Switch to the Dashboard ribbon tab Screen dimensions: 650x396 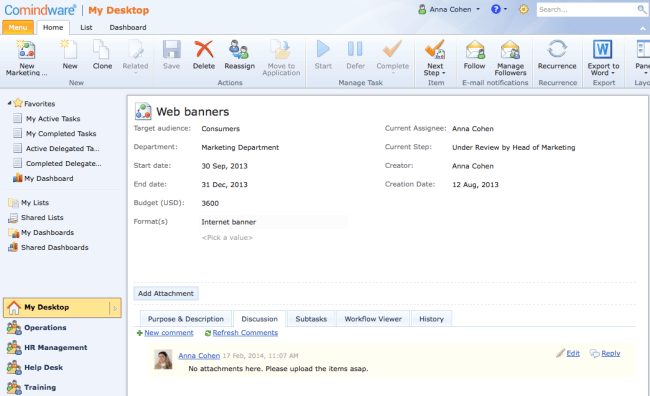[x=128, y=27]
